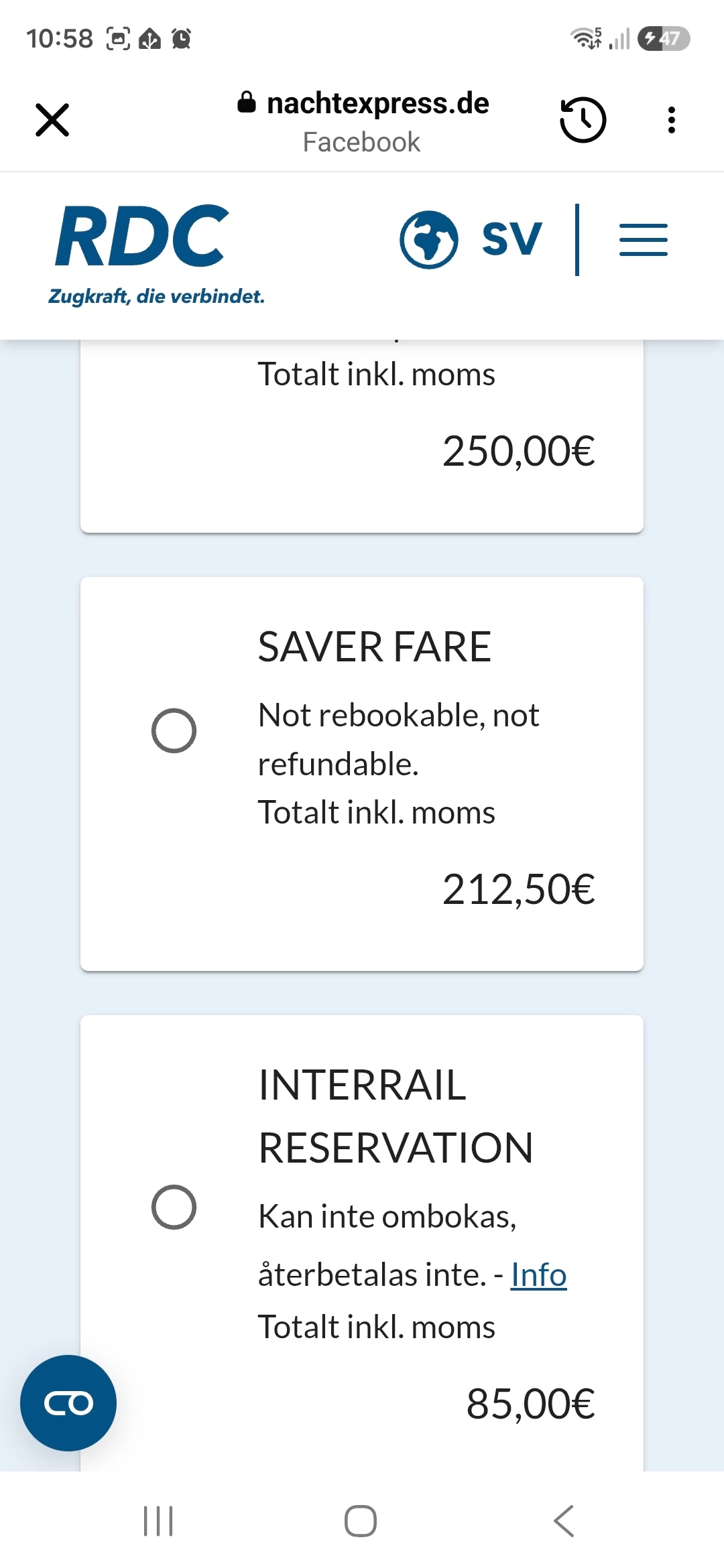724x1568 pixels.
Task: Select the Interrail Reservation radio button
Action: coord(174,1207)
